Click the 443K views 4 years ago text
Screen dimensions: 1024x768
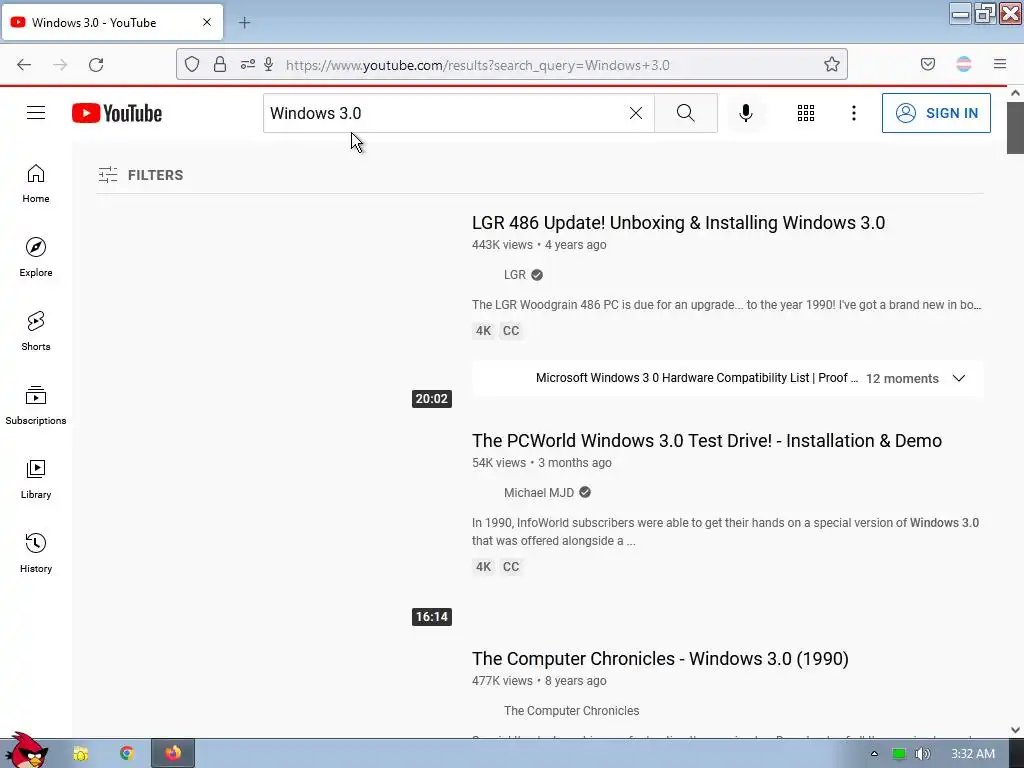coord(539,245)
